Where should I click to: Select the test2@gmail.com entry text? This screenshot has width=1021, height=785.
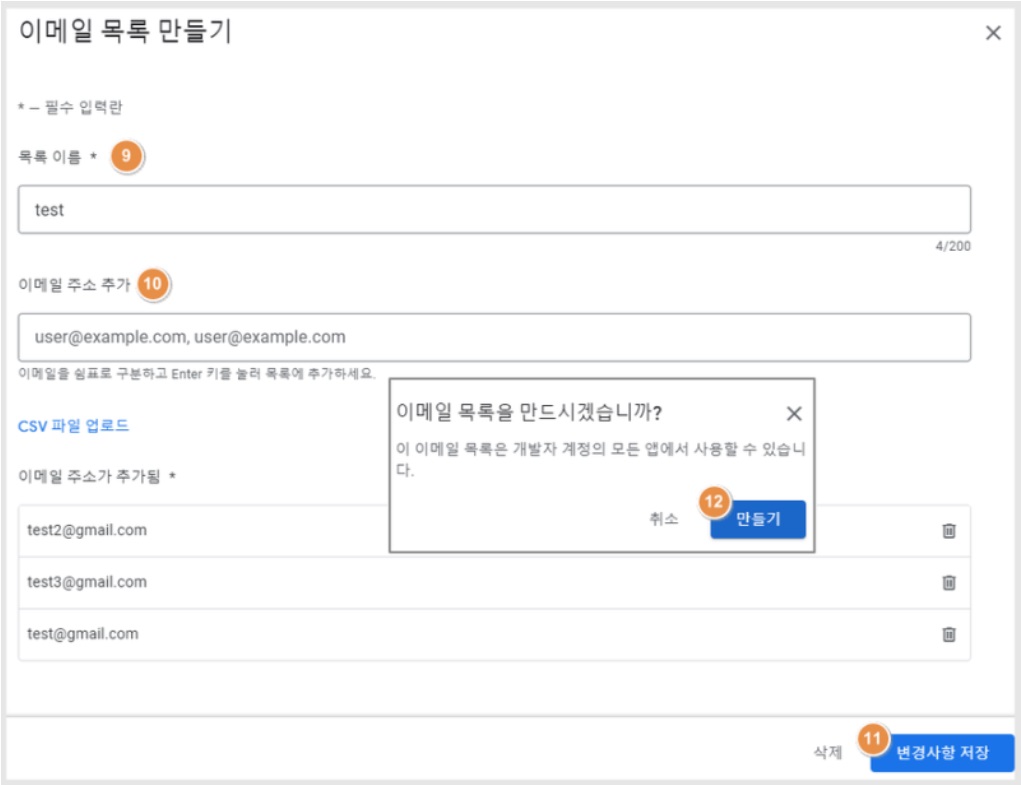coord(87,530)
